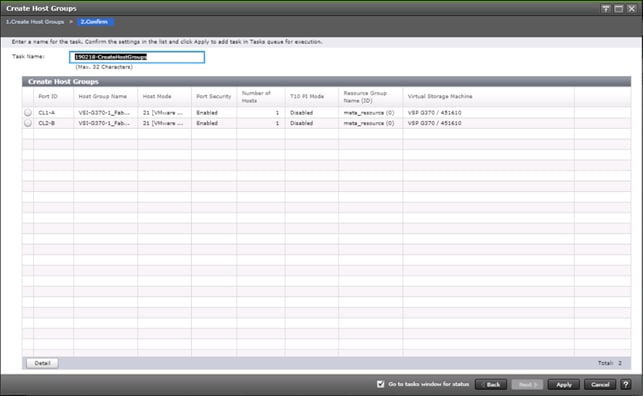Image resolution: width=643 pixels, height=396 pixels.
Task: Sort by Port ID column header
Action: coord(53,96)
